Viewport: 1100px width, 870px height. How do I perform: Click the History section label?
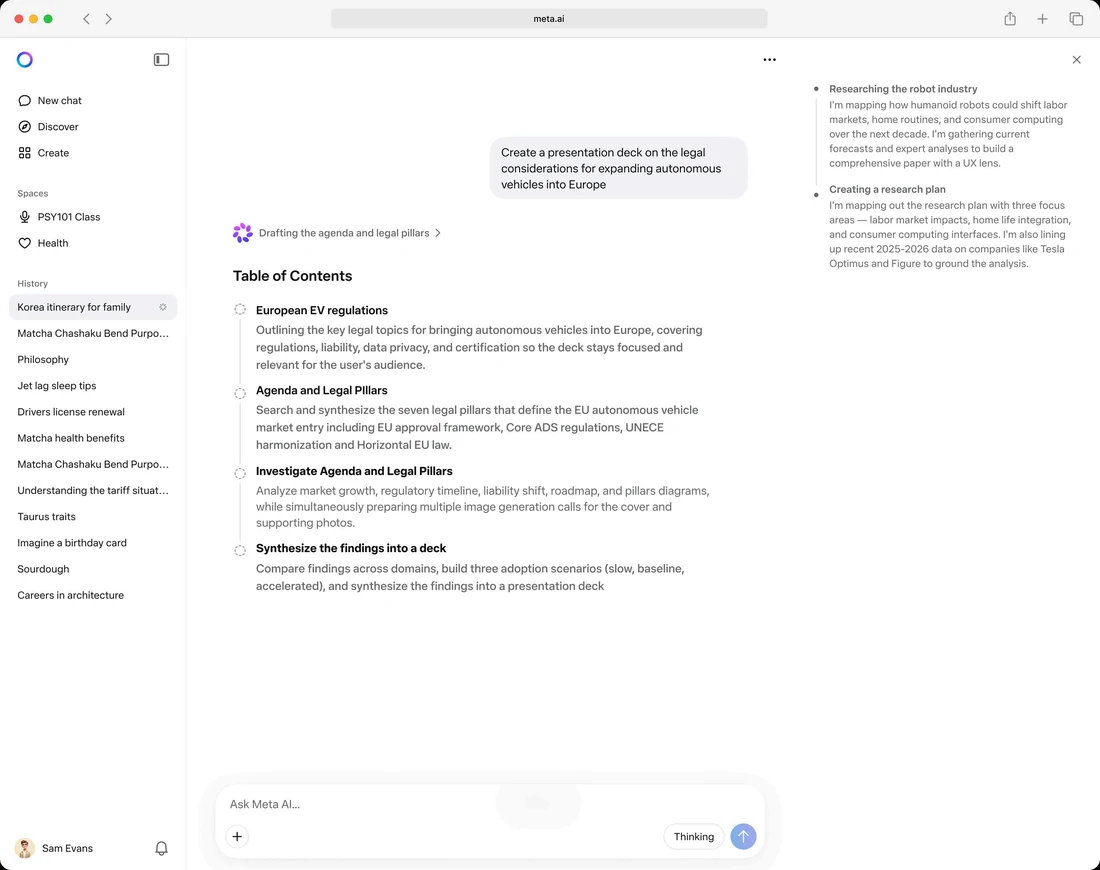(32, 283)
